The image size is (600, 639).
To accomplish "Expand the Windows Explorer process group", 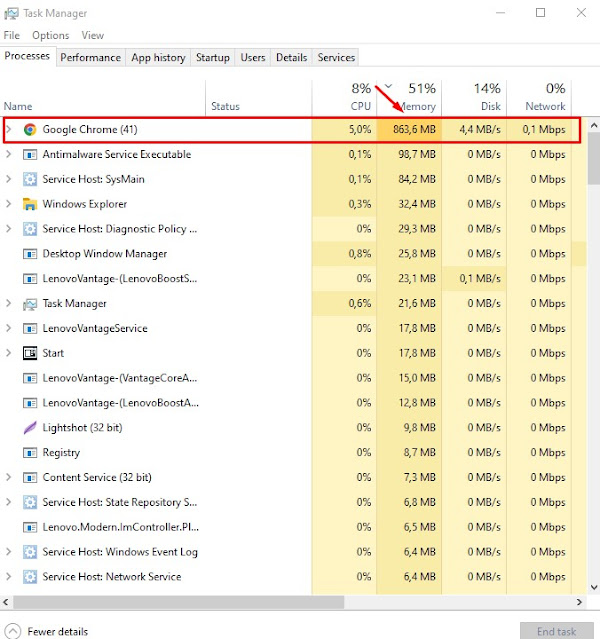I will pyautogui.click(x=9, y=204).
